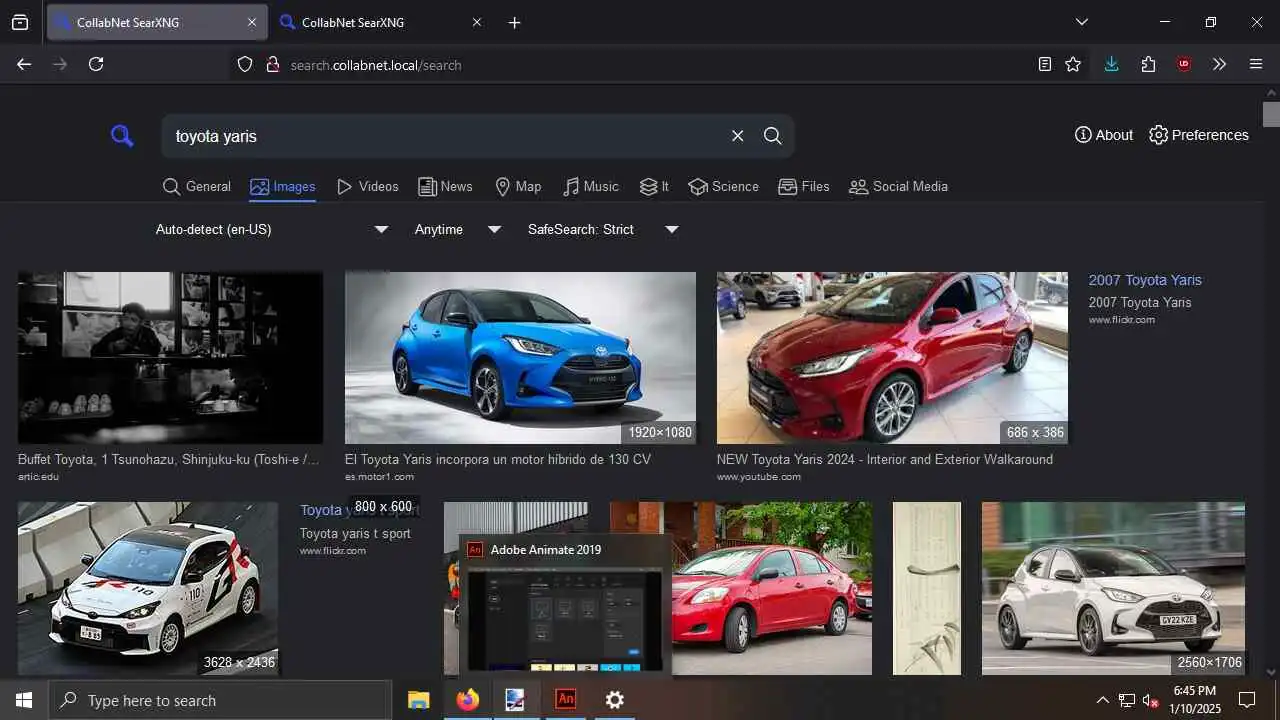Click the Toyota yaris t sport description
Image resolution: width=1280 pixels, height=720 pixels.
[355, 533]
